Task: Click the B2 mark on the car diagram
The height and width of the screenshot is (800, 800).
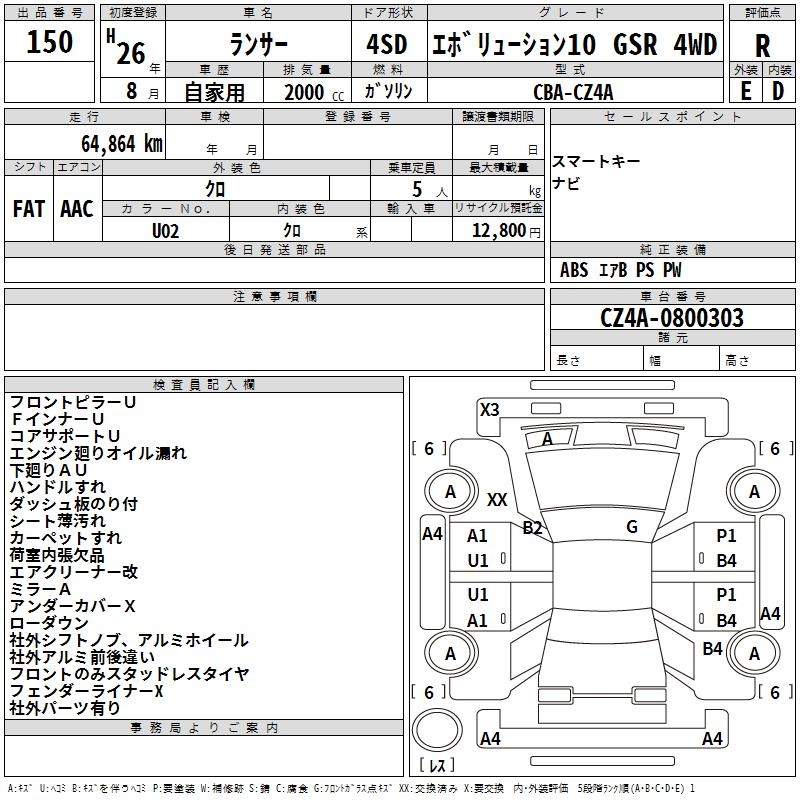Action: [532, 528]
